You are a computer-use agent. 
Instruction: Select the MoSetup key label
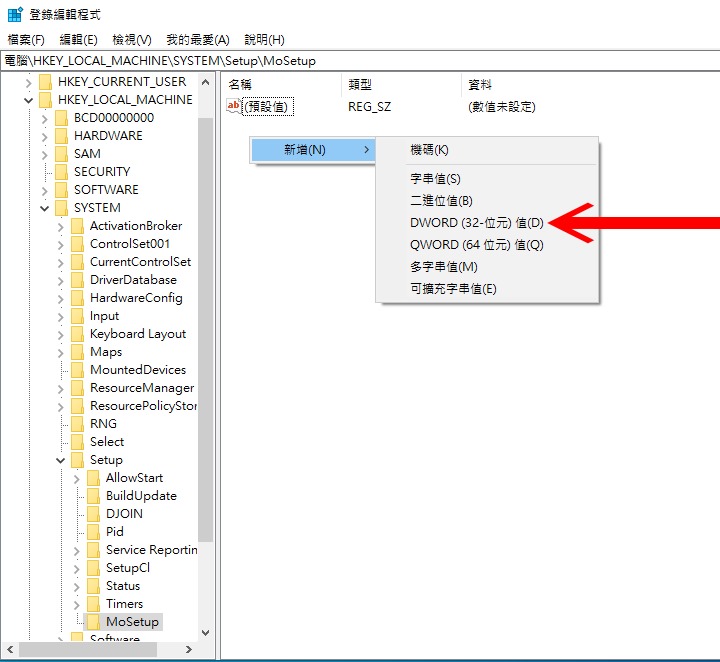[x=132, y=622]
